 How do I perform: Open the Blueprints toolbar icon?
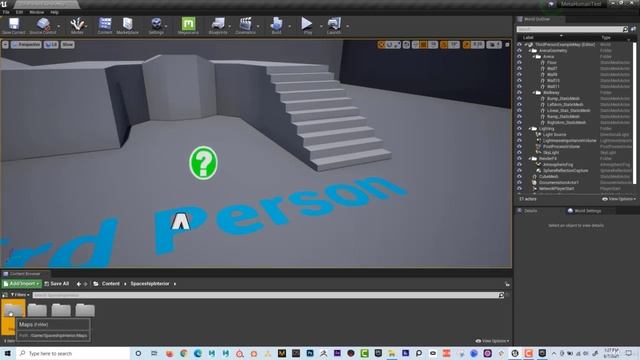(218, 25)
